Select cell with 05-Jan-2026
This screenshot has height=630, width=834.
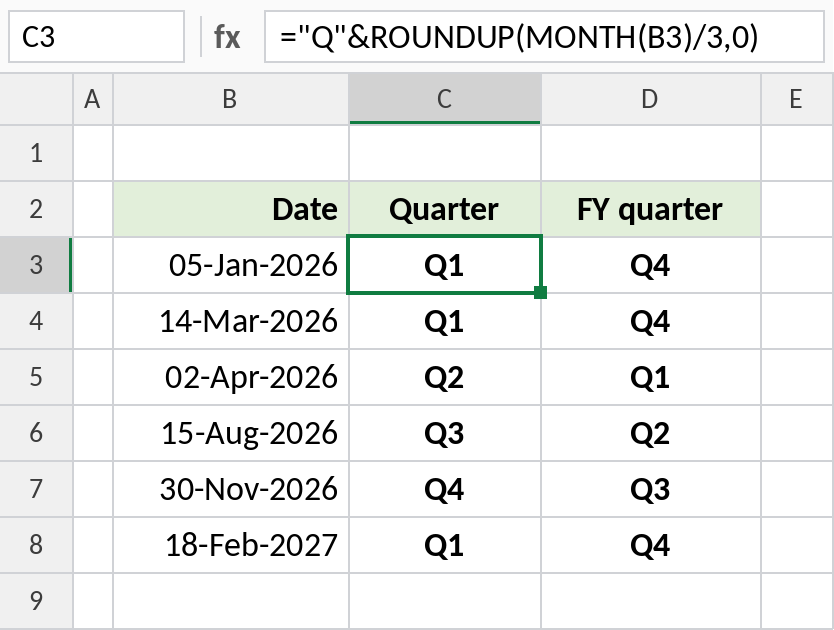(231, 265)
